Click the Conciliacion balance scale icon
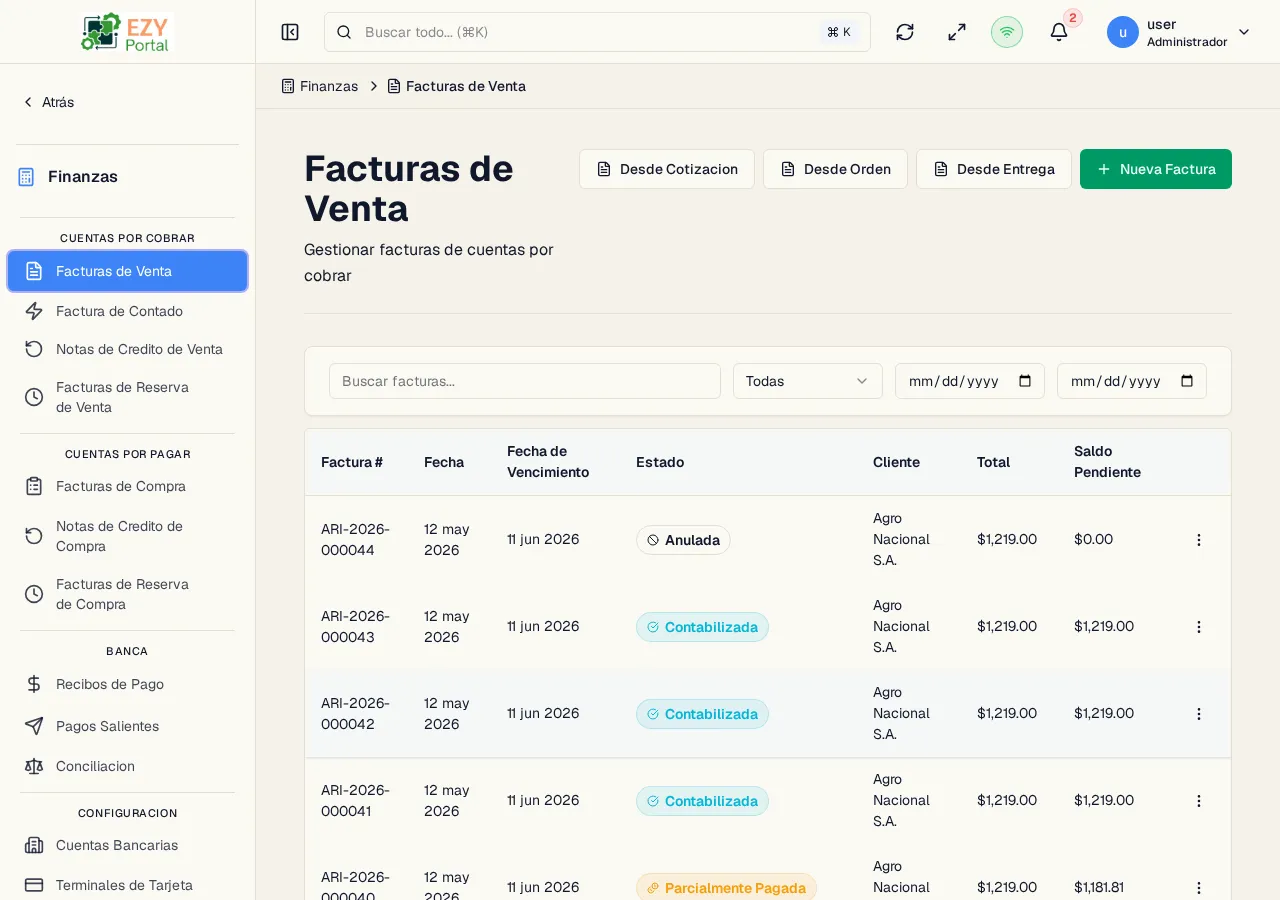Screen dimensions: 1280x900 click(x=34, y=766)
